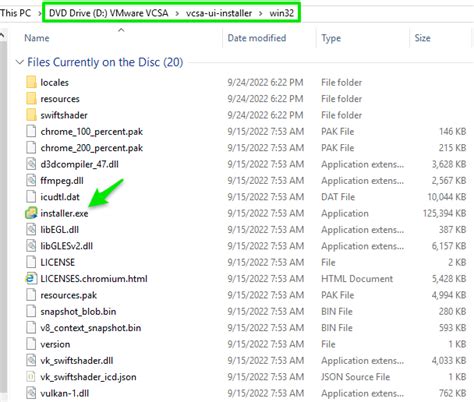Open the resources folder icon

click(31, 98)
